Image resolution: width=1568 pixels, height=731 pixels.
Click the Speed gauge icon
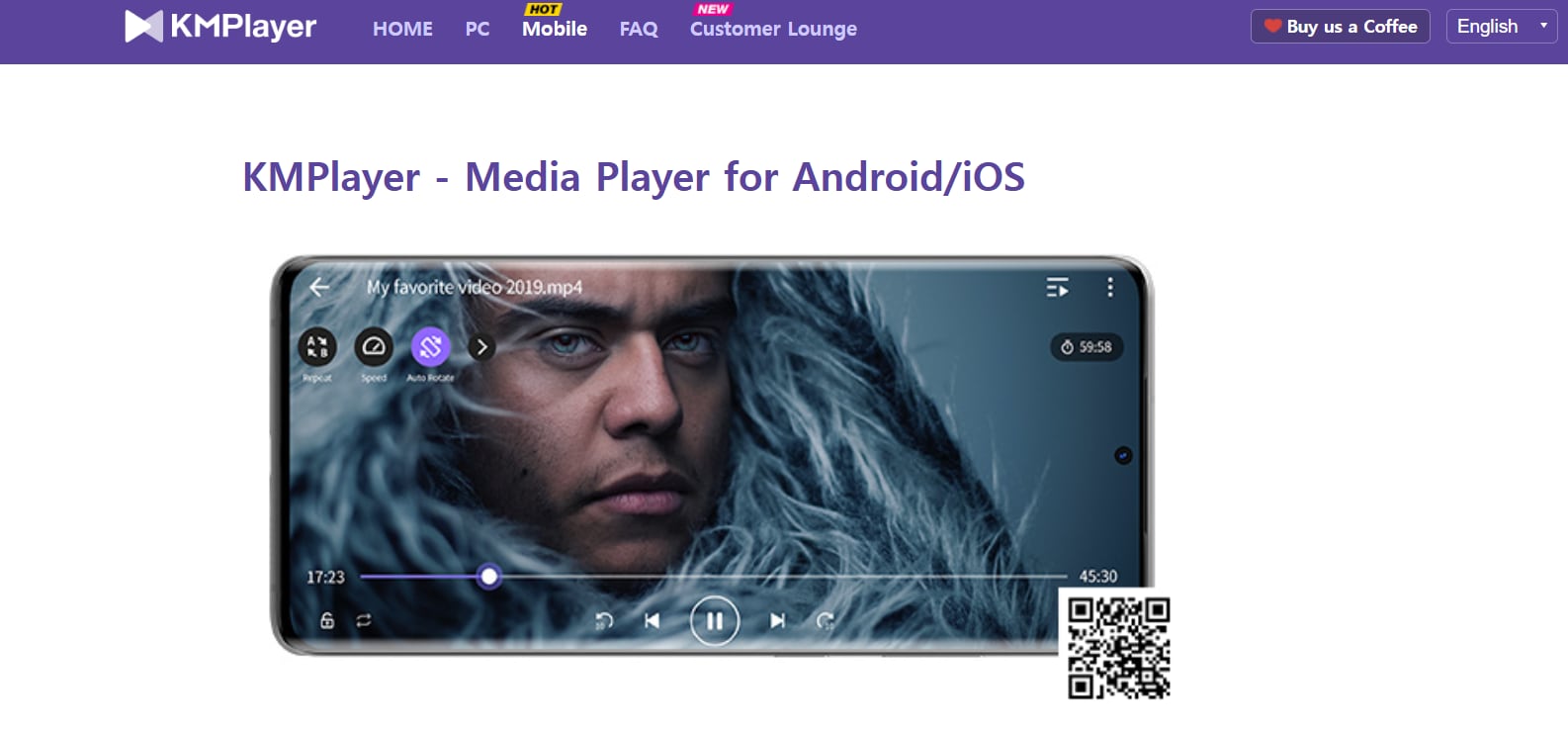[374, 346]
